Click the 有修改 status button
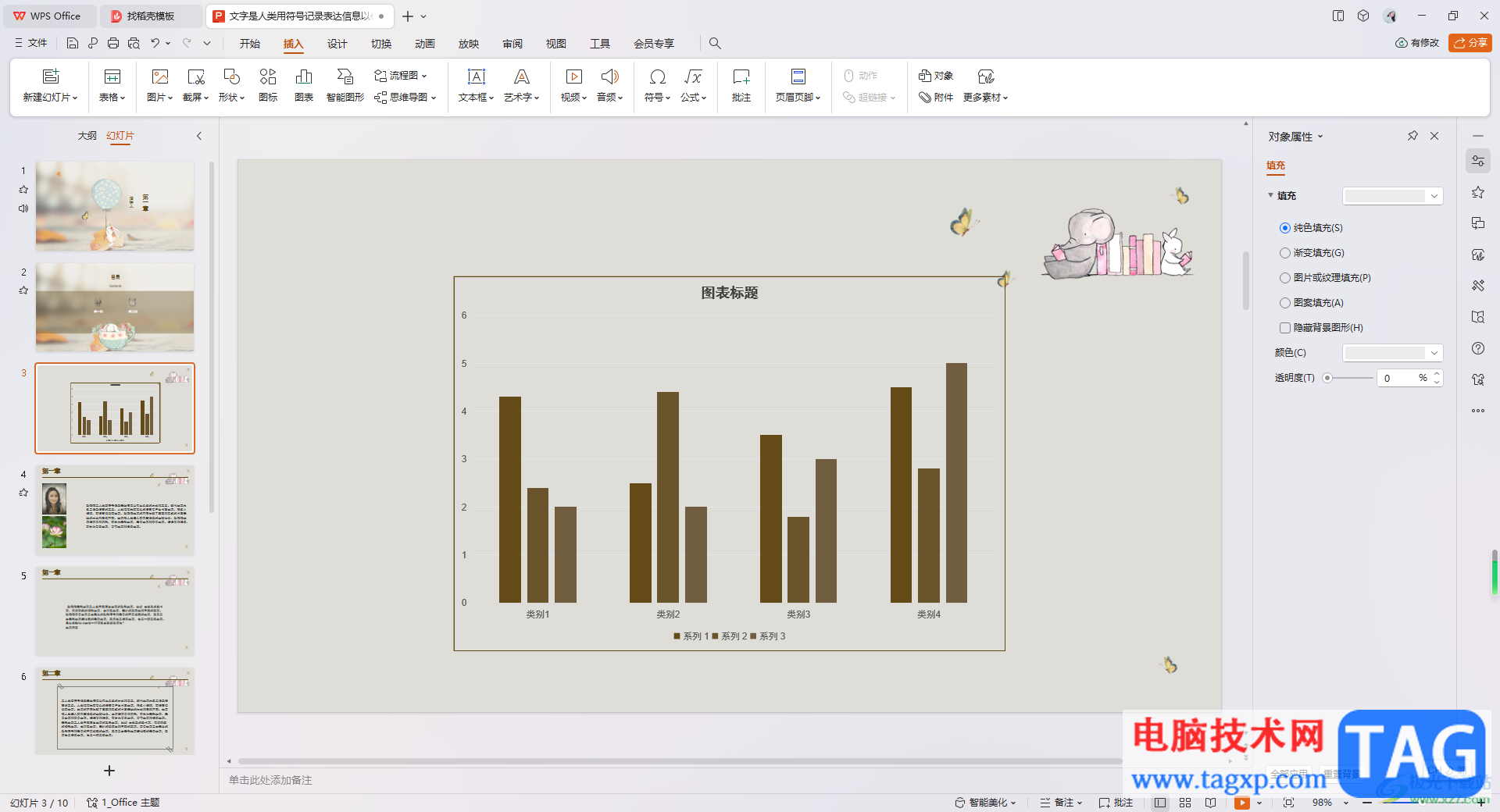 click(x=1417, y=43)
